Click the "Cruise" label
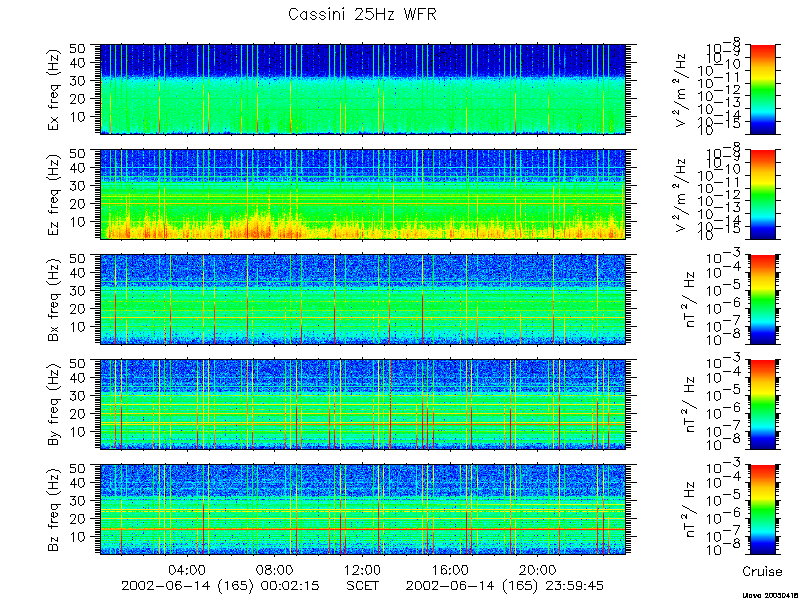The image size is (800, 600). point(762,571)
